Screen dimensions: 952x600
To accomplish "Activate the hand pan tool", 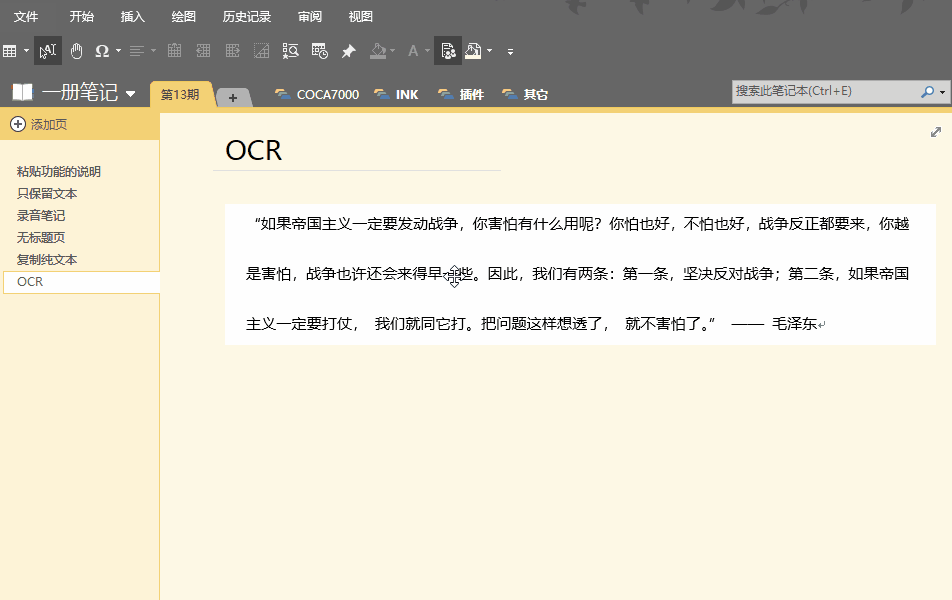I will [76, 51].
